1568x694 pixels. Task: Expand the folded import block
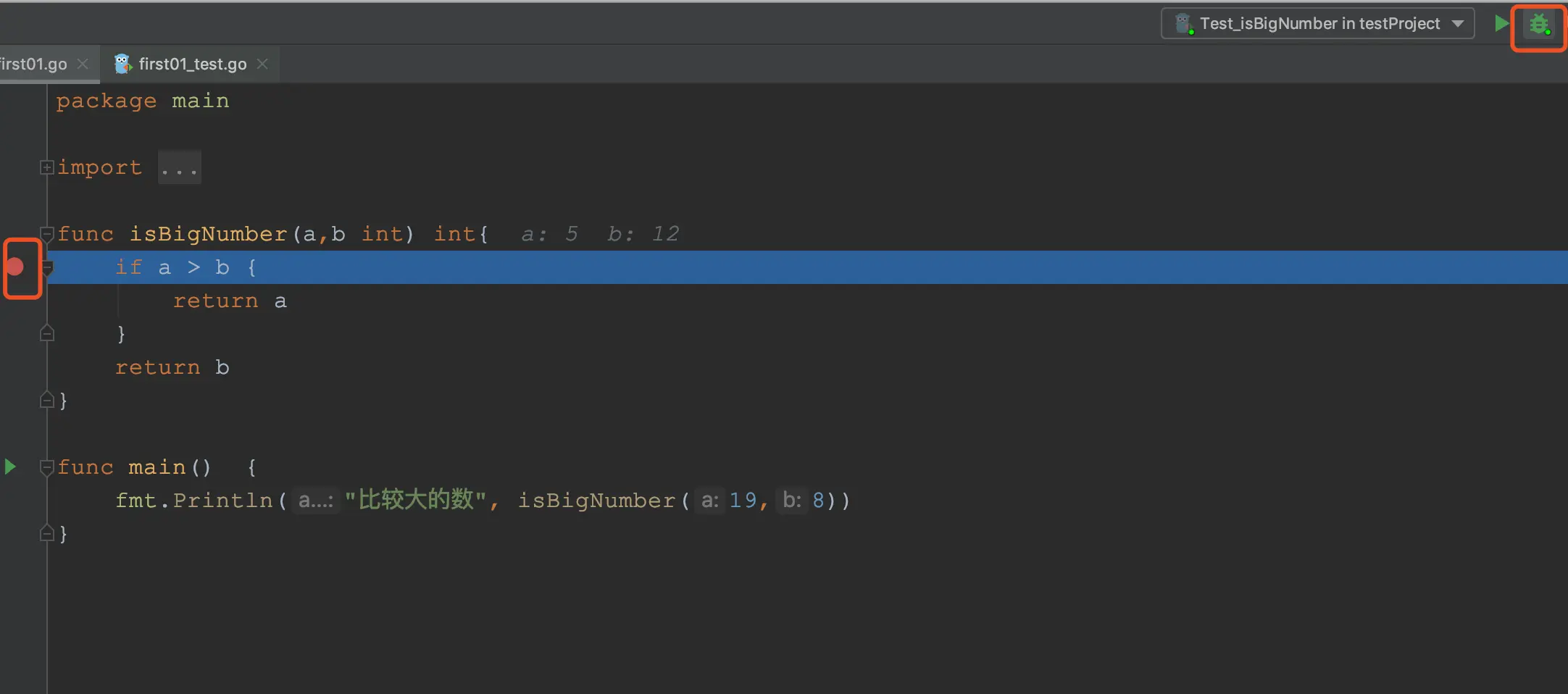click(x=46, y=167)
